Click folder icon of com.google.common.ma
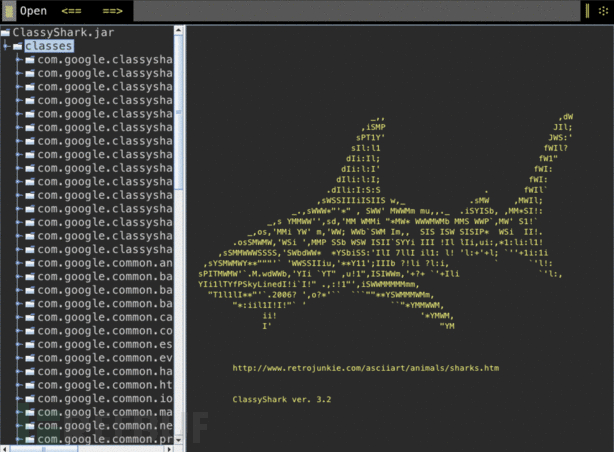 (x=30, y=412)
